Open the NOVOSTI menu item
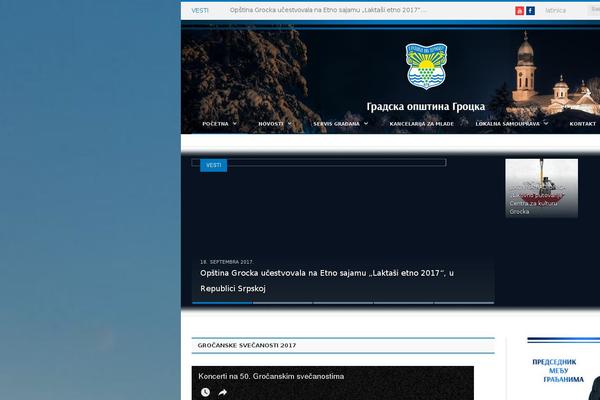600x400 pixels. 271,124
